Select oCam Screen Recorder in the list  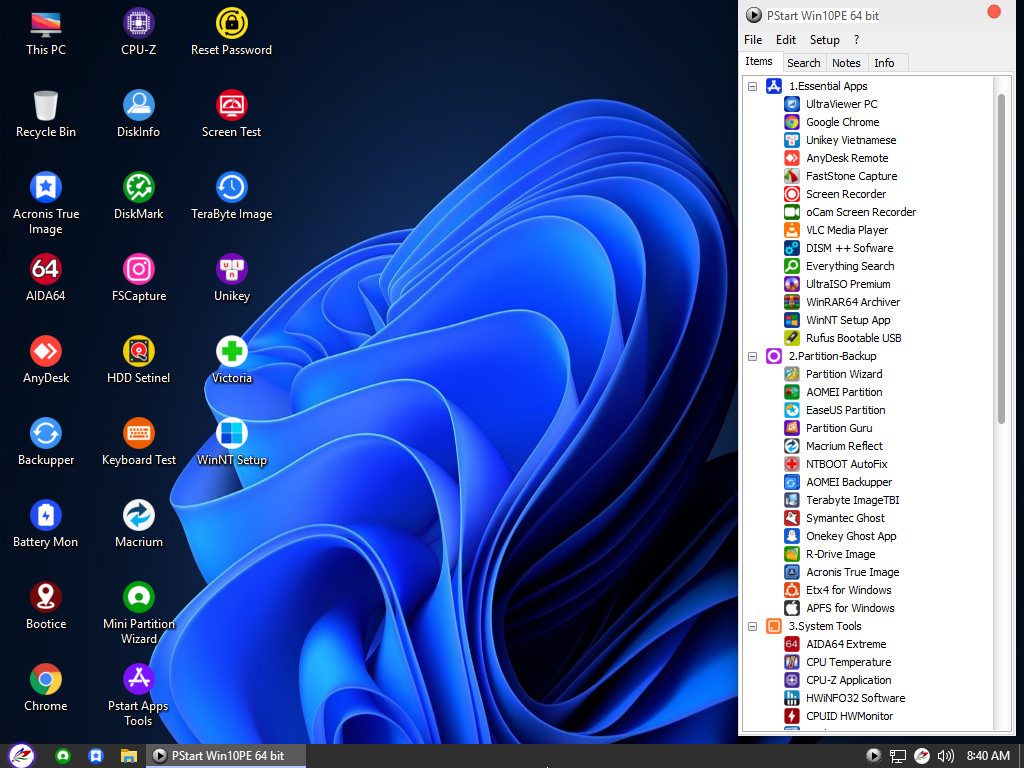tap(861, 212)
